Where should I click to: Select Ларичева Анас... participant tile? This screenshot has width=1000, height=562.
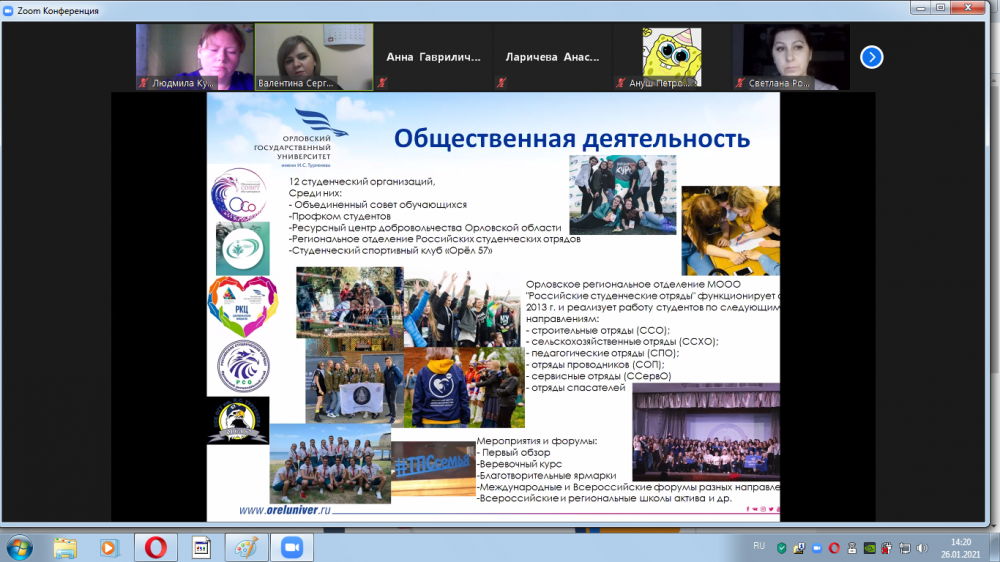click(x=552, y=57)
